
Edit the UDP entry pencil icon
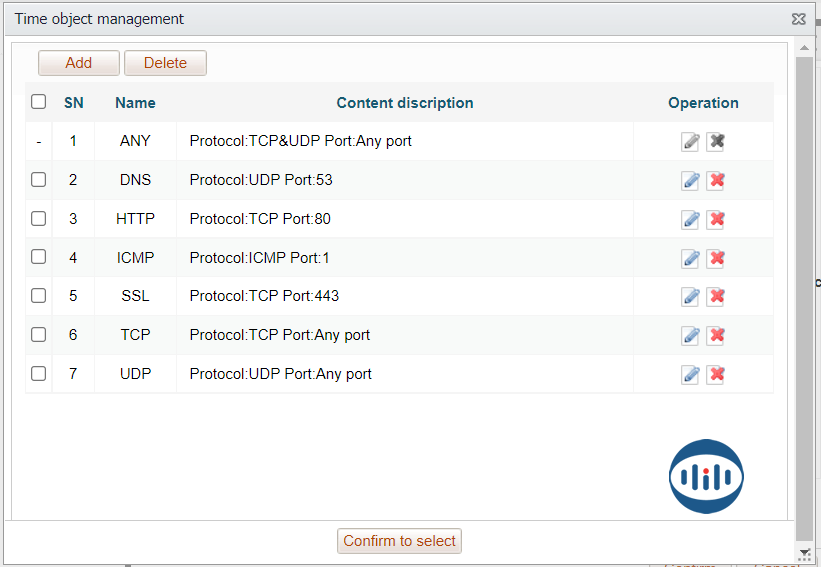690,374
